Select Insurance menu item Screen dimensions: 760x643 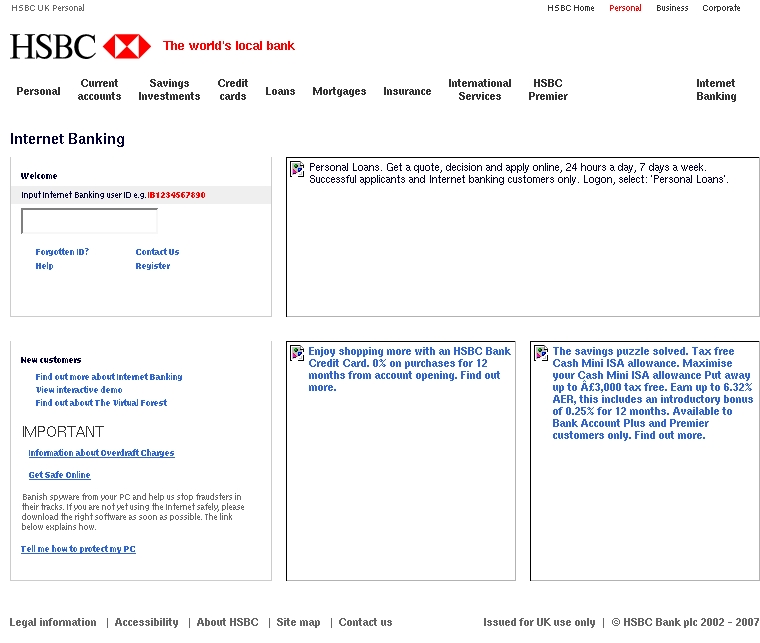click(x=407, y=91)
